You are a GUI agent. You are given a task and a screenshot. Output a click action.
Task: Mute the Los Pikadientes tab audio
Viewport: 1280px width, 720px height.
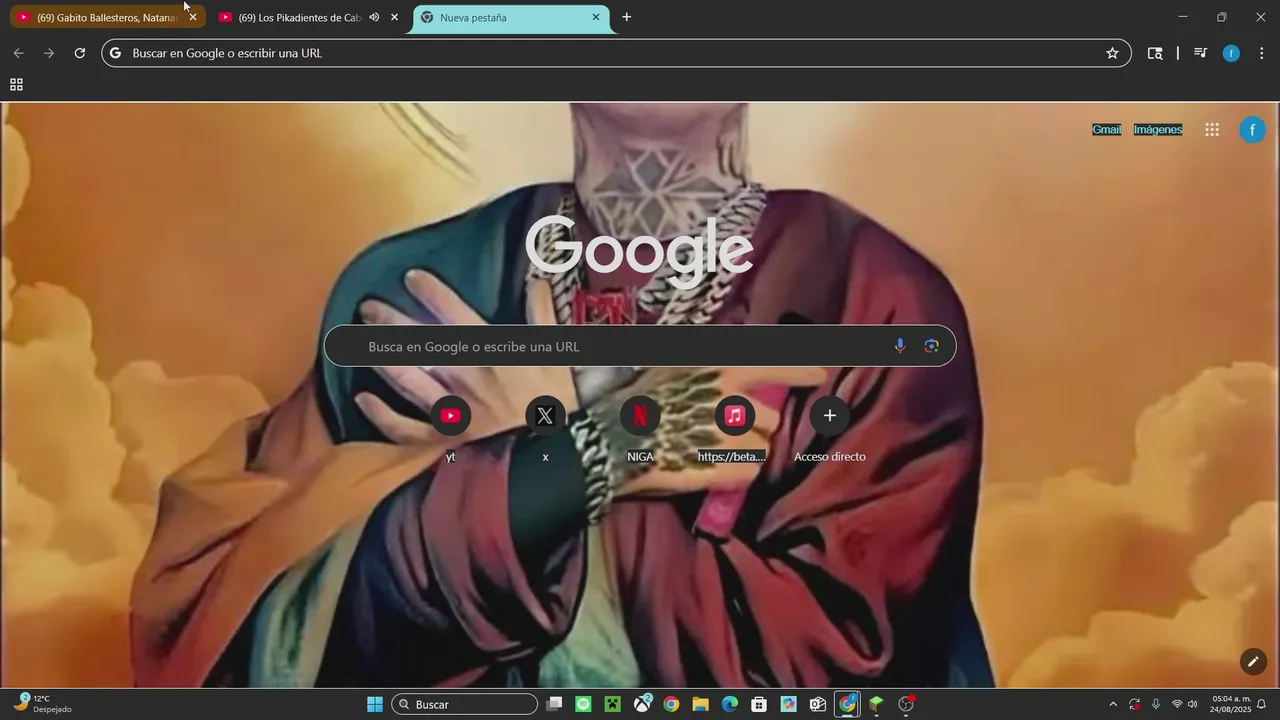[374, 17]
